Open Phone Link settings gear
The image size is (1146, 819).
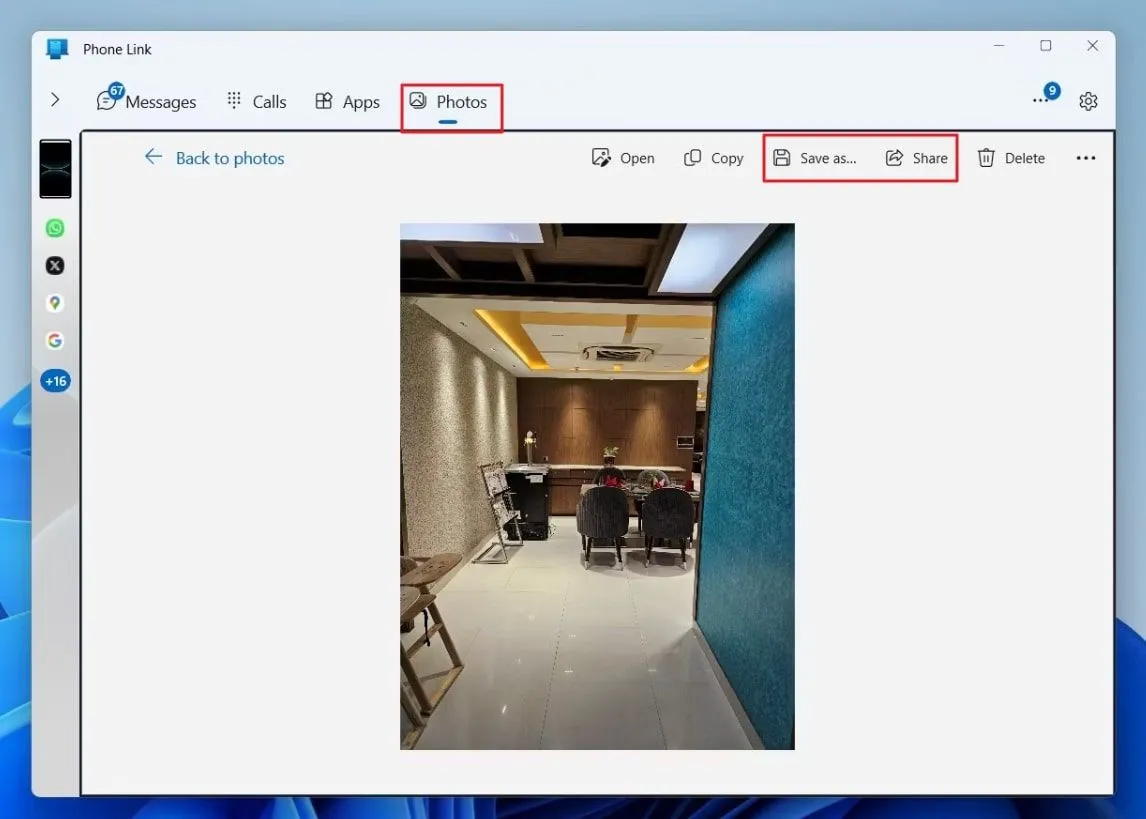[x=1088, y=101]
